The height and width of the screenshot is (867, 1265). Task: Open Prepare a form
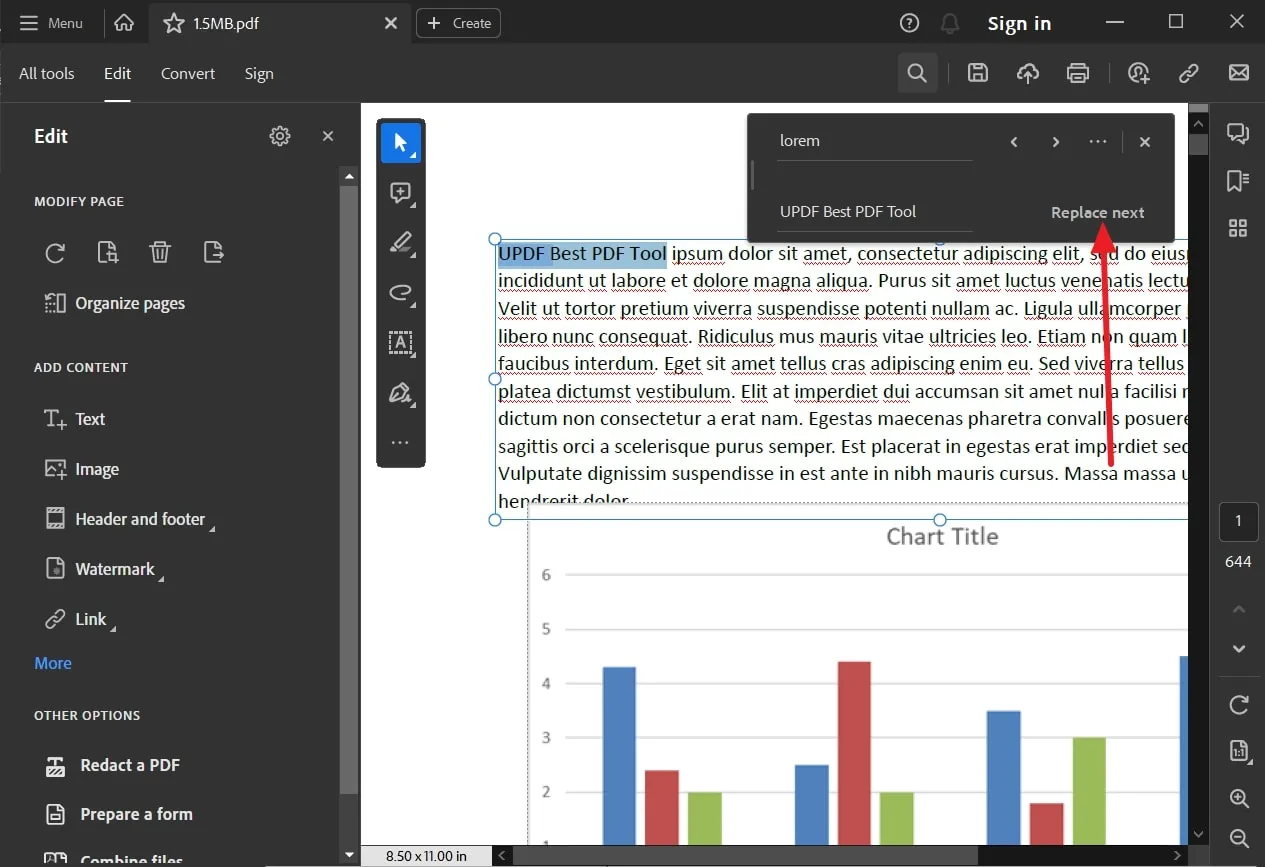click(x=118, y=814)
